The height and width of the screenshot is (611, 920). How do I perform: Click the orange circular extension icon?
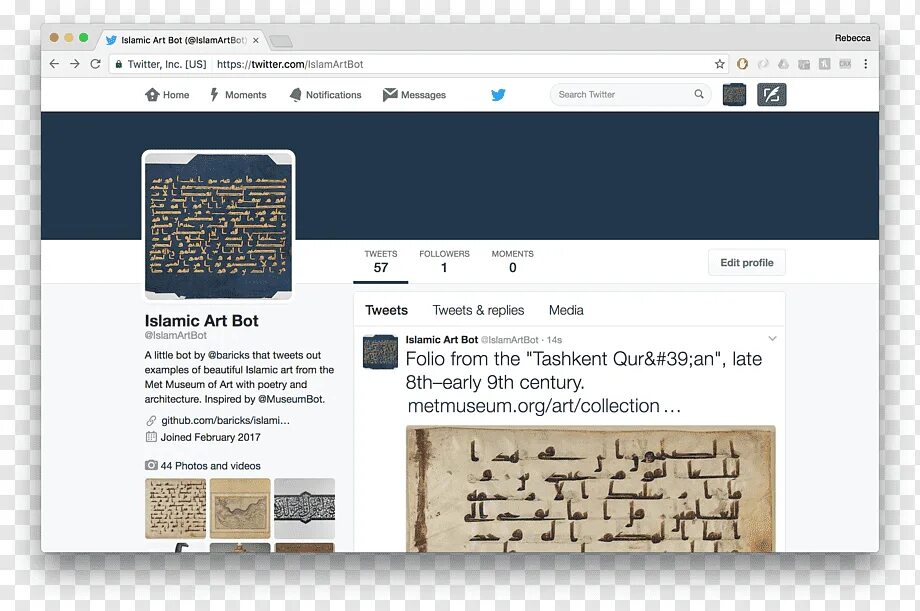742,64
